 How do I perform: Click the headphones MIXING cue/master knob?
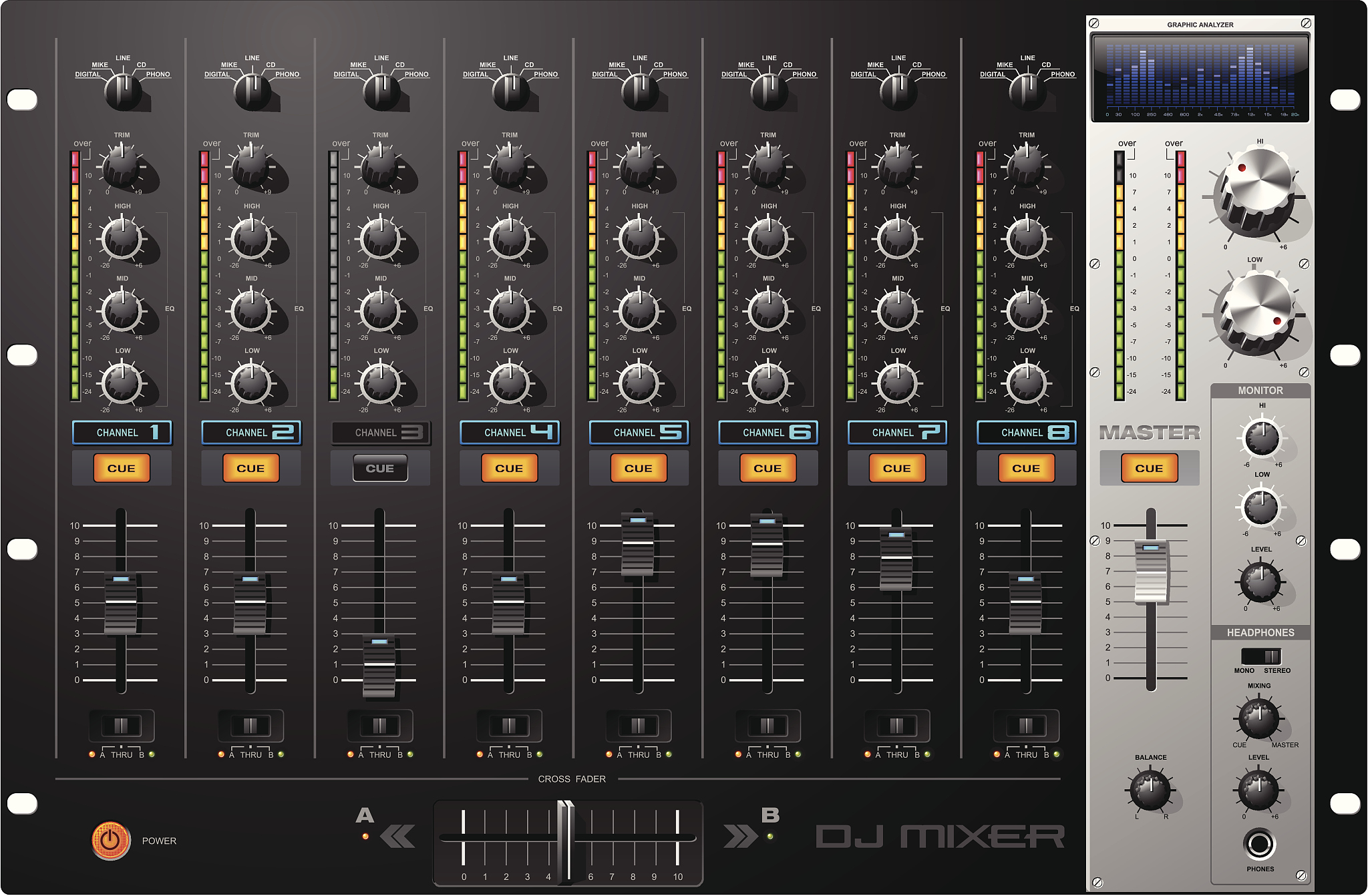(1258, 716)
